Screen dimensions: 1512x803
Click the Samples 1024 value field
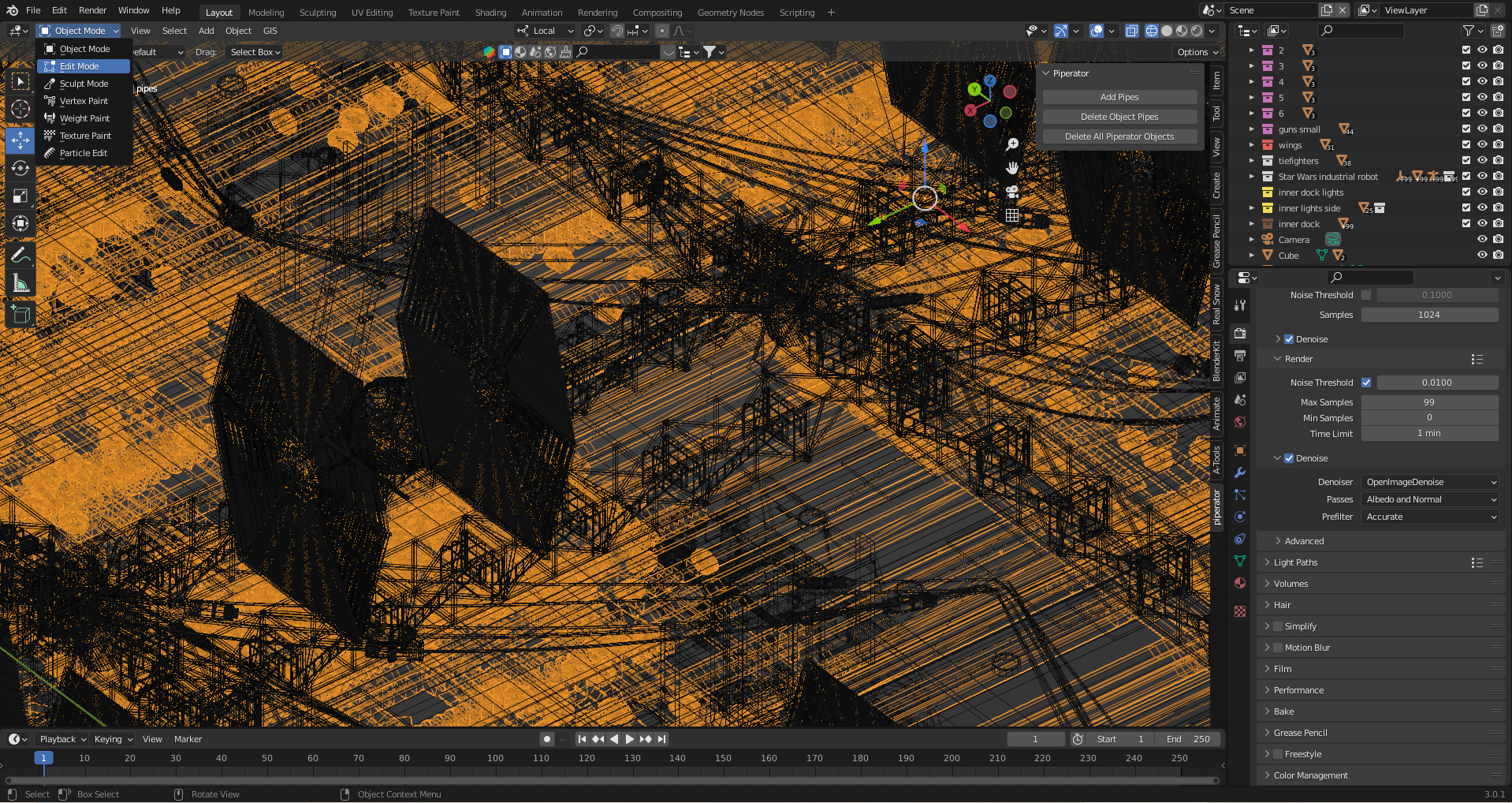(1430, 315)
